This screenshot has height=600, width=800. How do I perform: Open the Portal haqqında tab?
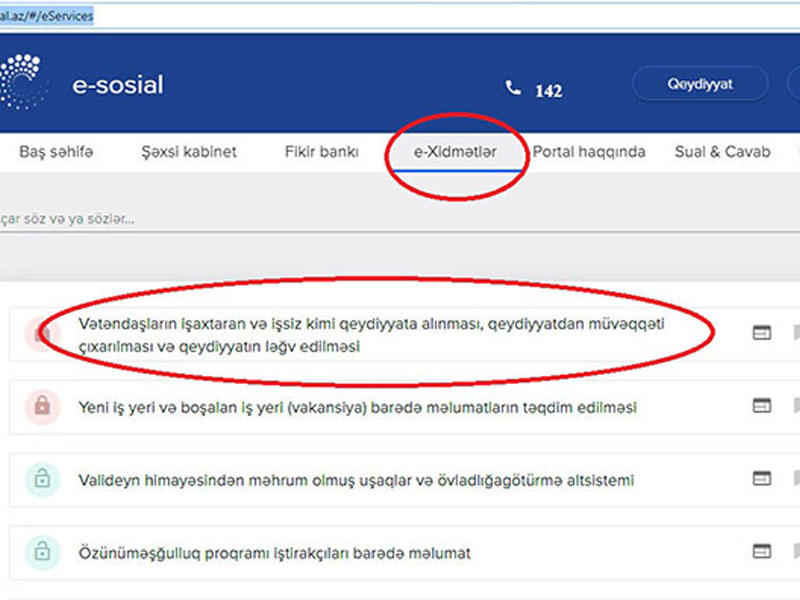click(x=589, y=152)
